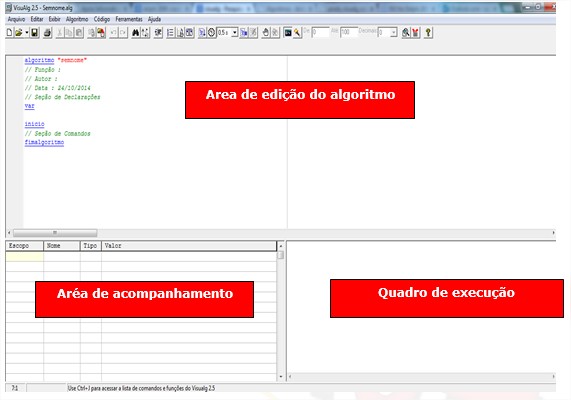
Task: Open an existing algorithm file
Action: [x=19, y=33]
